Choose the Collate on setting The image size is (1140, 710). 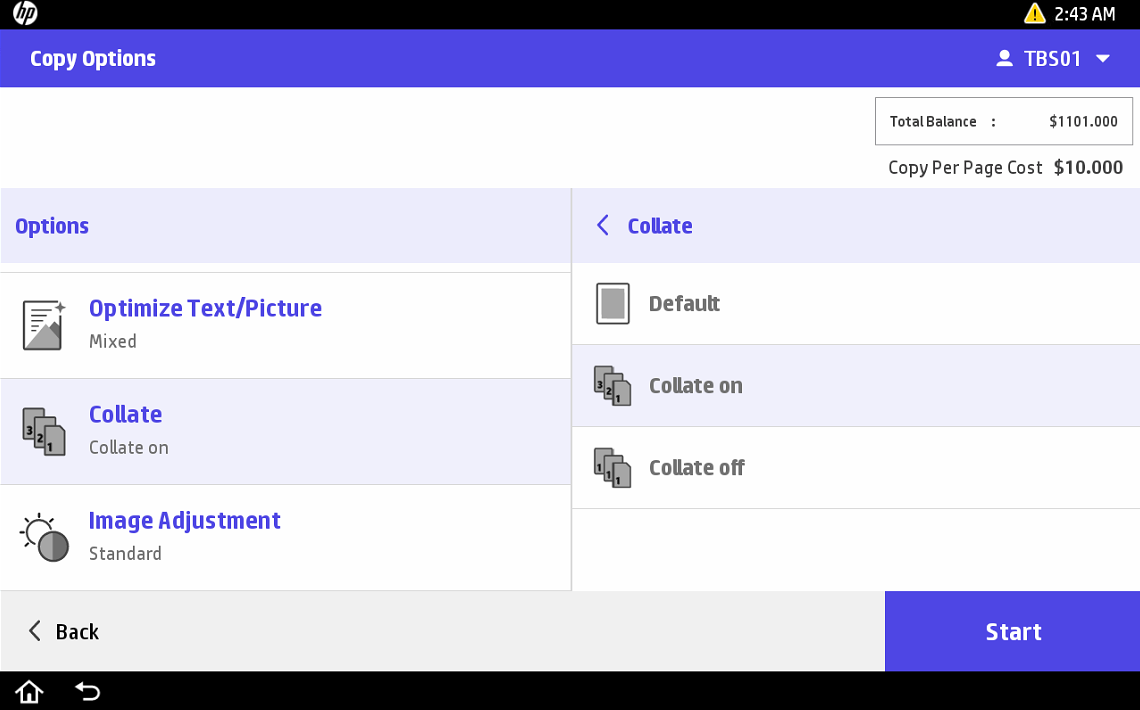tap(696, 386)
